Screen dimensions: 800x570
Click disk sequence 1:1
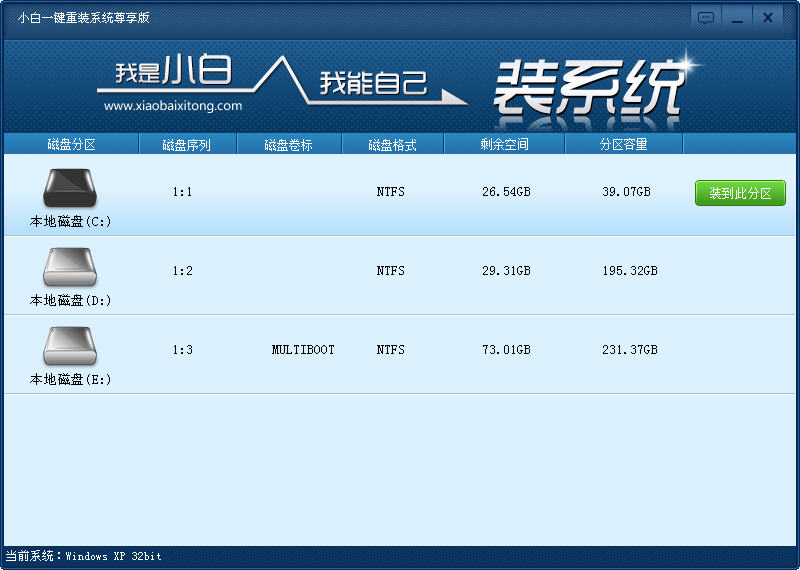pyautogui.click(x=182, y=192)
